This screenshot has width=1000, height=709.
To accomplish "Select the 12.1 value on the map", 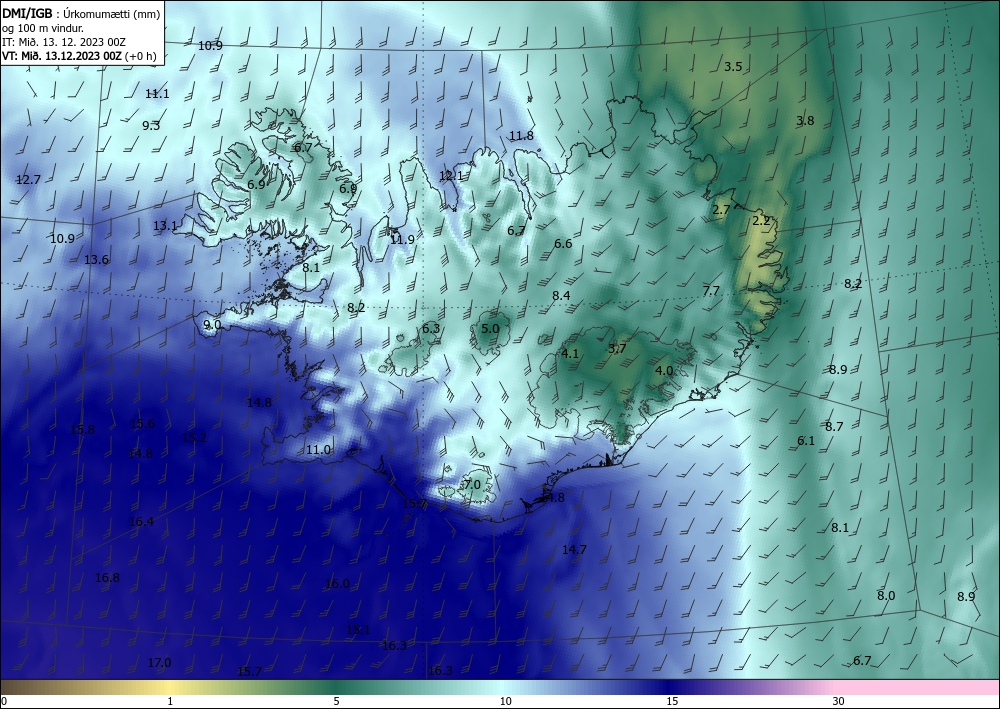I will tap(451, 176).
